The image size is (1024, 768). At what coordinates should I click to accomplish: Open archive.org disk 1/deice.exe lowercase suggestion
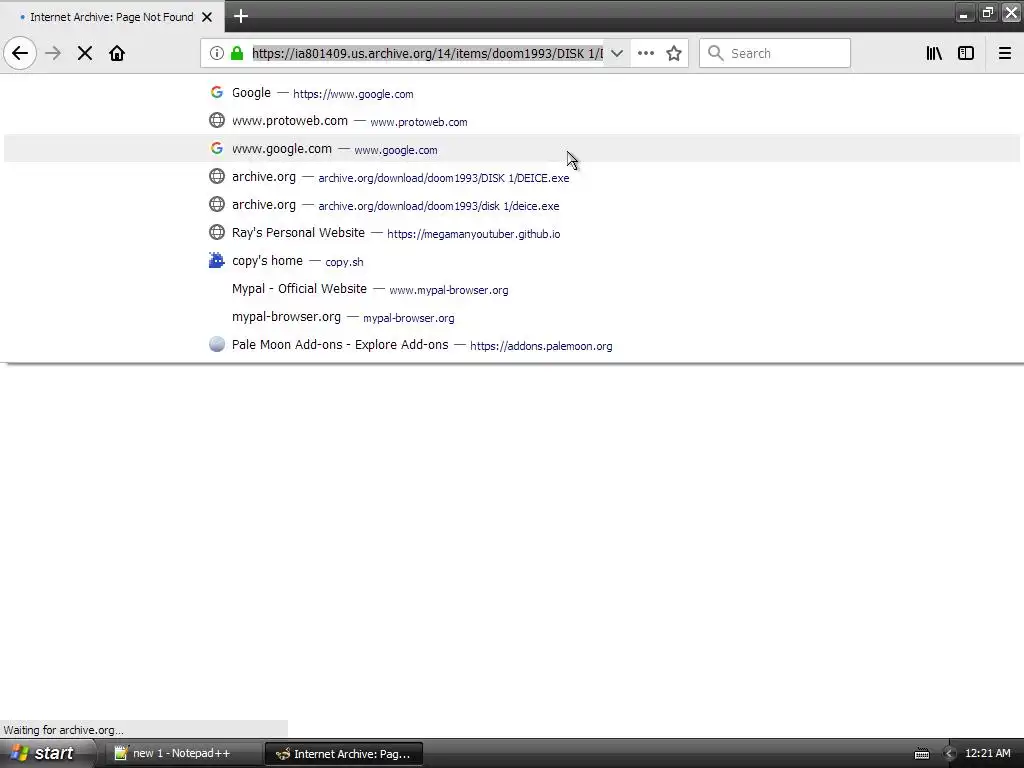point(512,205)
